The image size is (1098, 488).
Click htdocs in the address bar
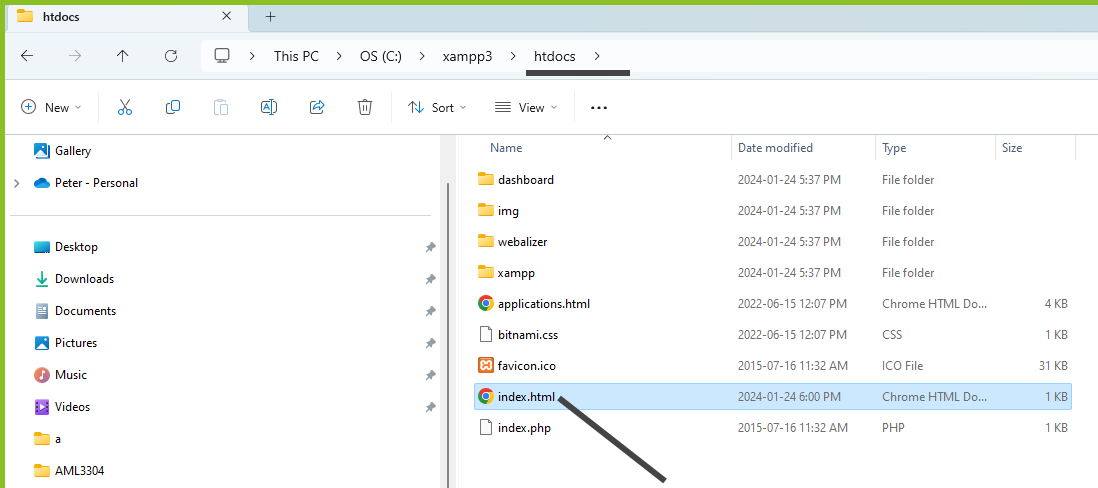[555, 56]
